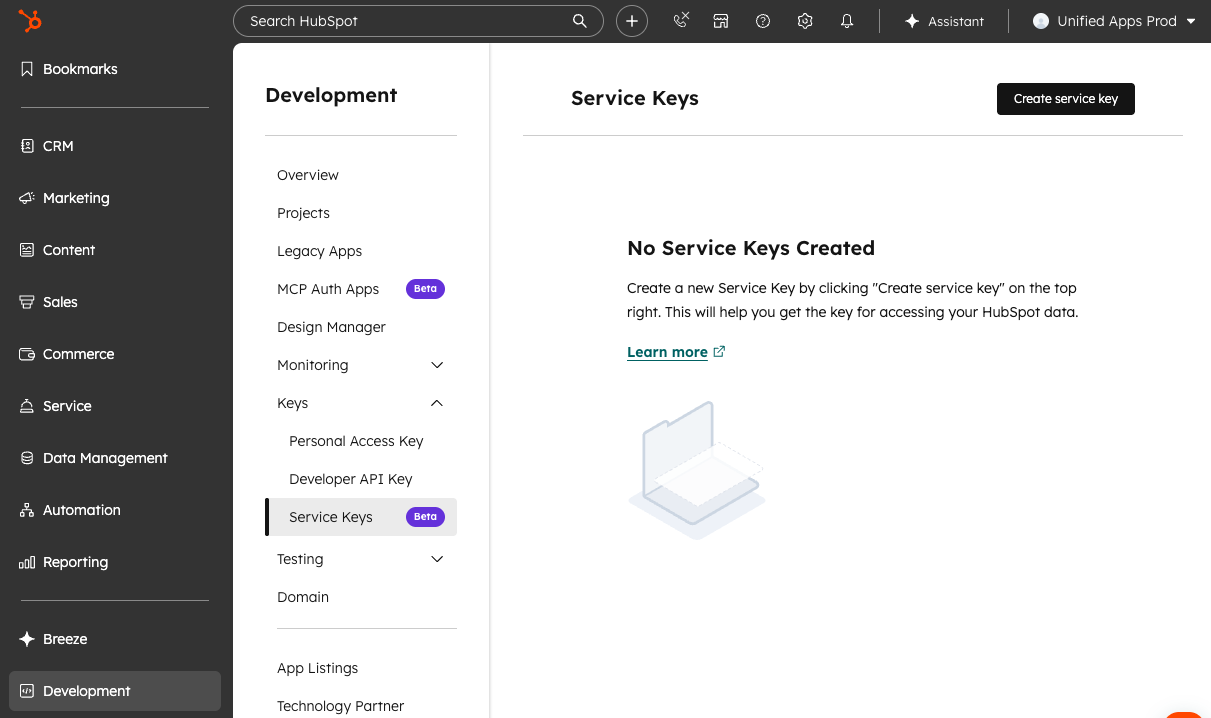Follow the Learn more link

point(667,352)
